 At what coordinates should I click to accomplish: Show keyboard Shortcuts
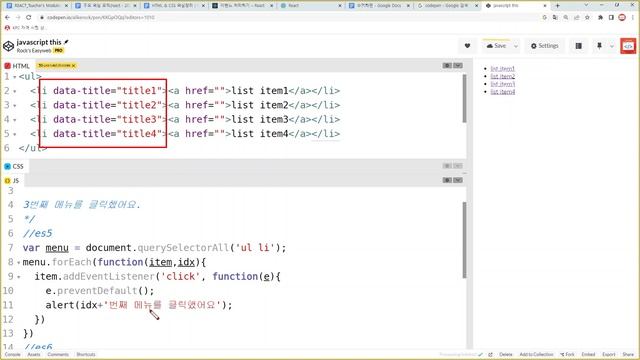[86, 355]
